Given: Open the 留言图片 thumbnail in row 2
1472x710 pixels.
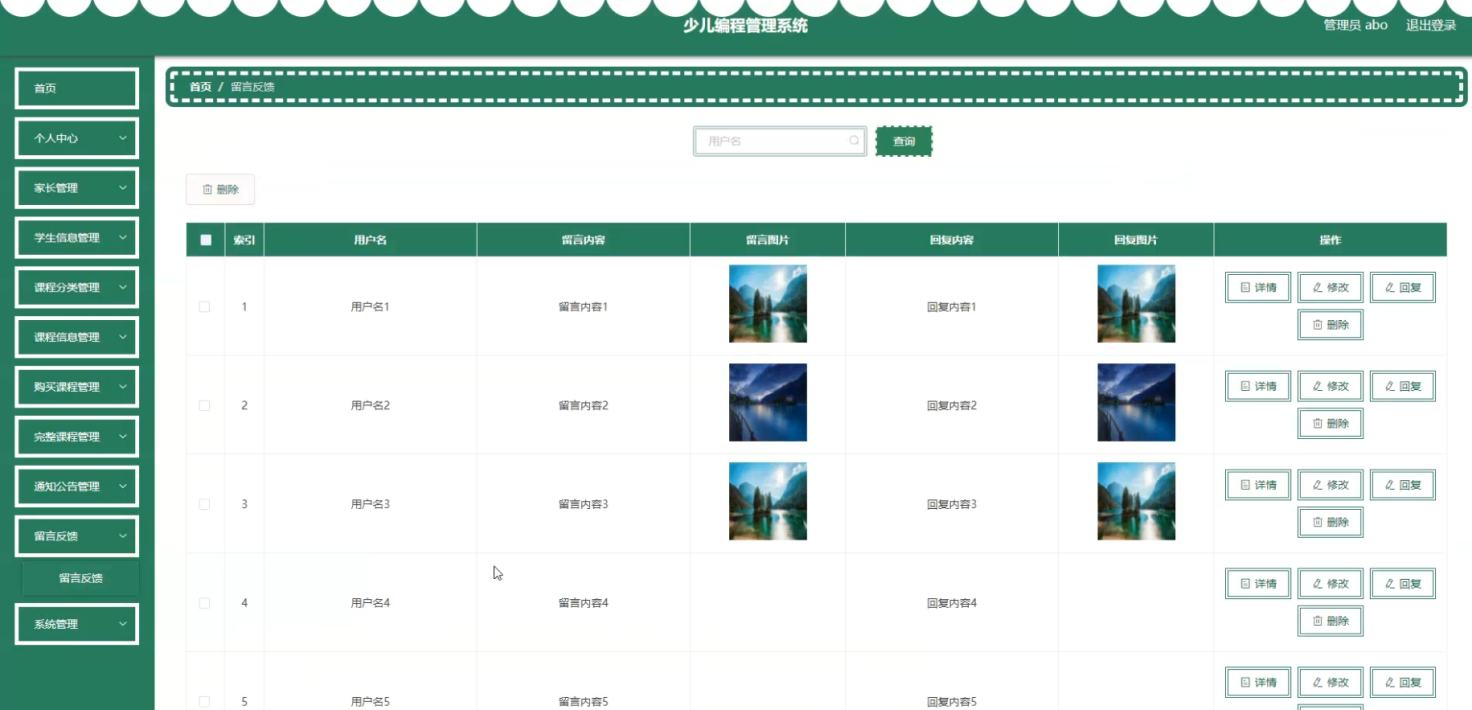Looking at the screenshot, I should (768, 402).
